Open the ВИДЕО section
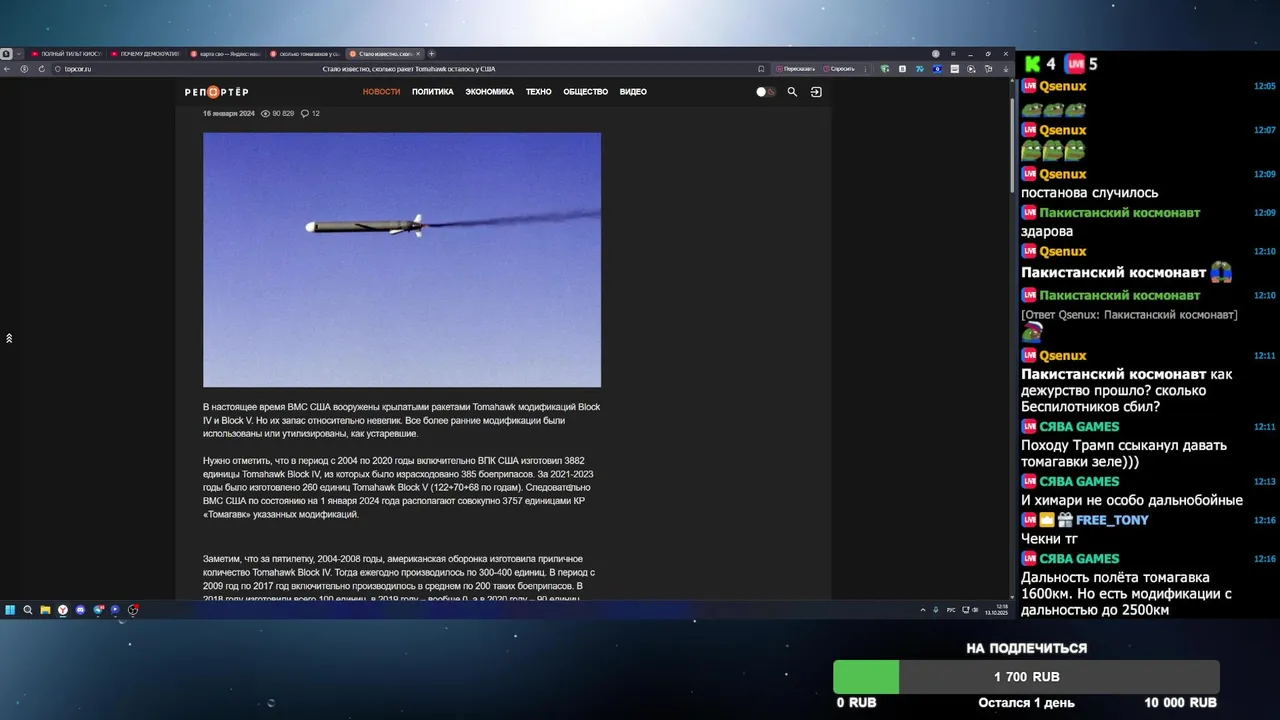1280x720 pixels. pyautogui.click(x=633, y=92)
